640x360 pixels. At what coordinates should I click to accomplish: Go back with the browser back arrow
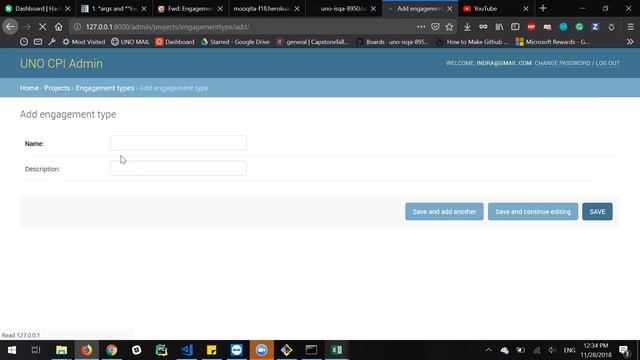click(x=10, y=27)
